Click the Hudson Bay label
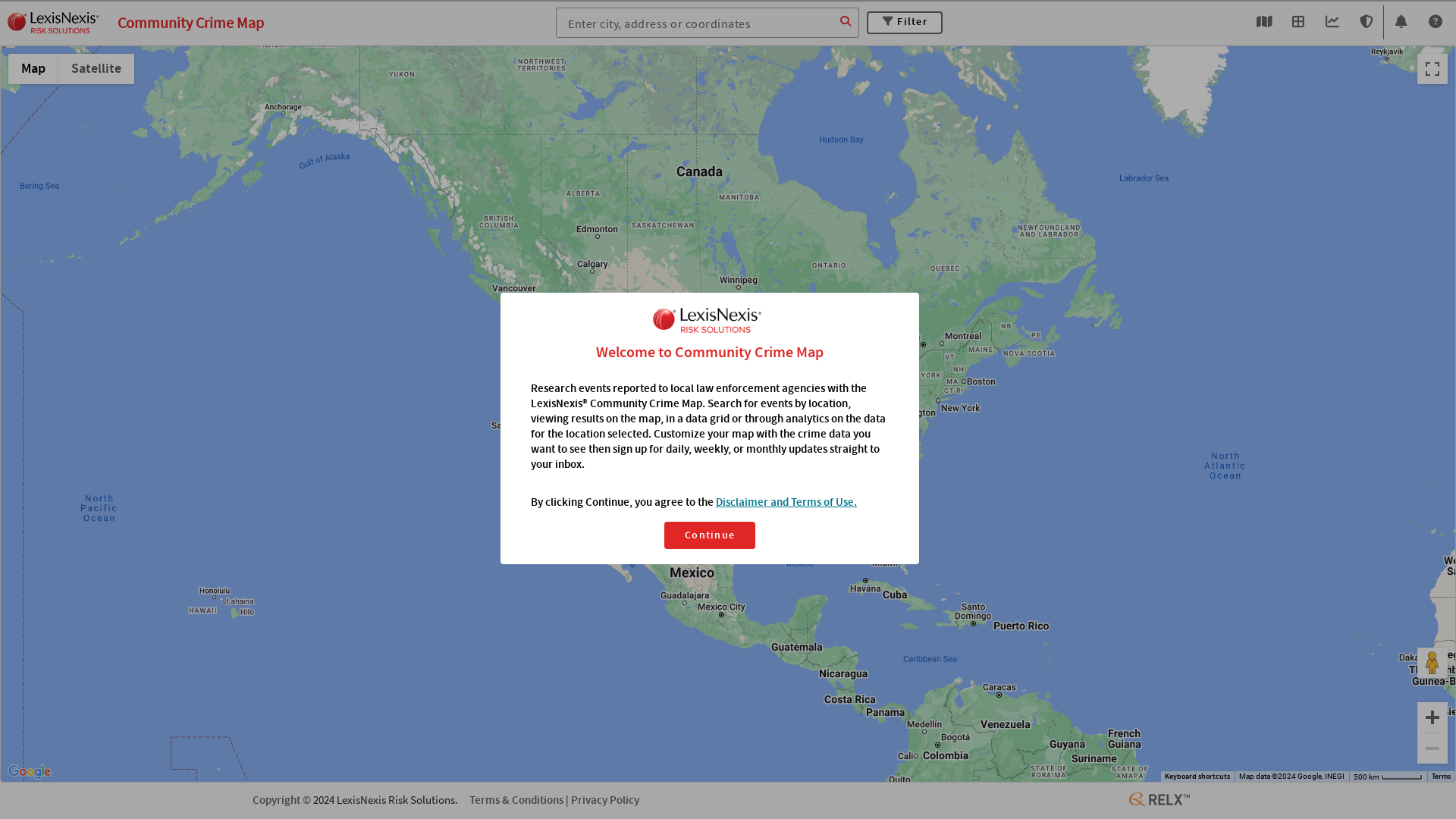The image size is (1456, 819). [x=840, y=140]
